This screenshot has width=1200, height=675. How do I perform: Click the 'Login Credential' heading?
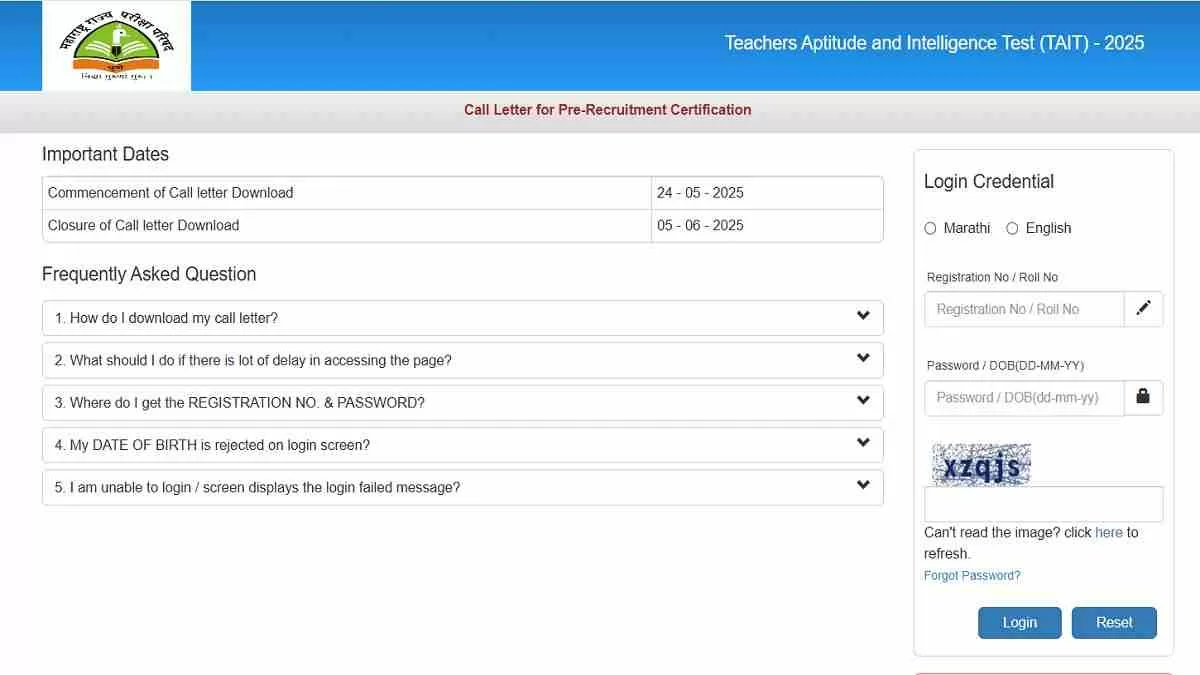click(989, 181)
